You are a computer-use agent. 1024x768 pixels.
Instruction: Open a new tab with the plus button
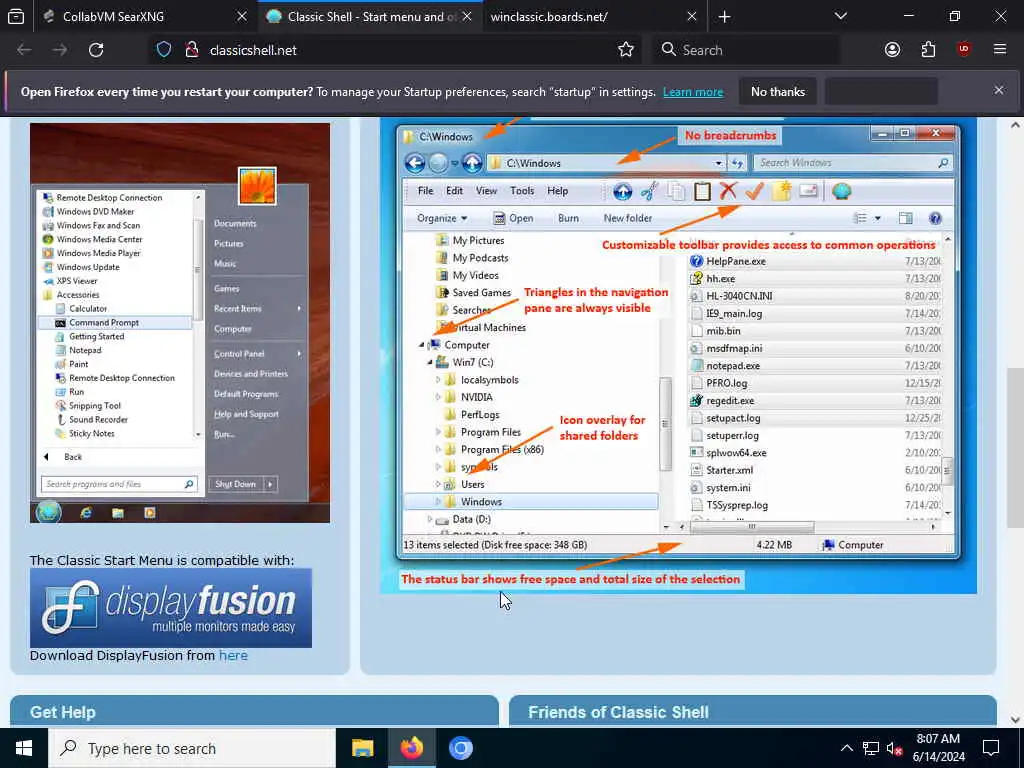pyautogui.click(x=724, y=16)
